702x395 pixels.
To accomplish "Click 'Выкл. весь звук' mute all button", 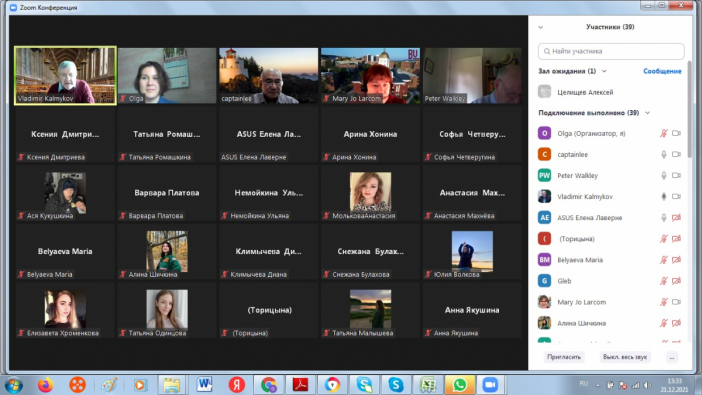I will (x=625, y=357).
